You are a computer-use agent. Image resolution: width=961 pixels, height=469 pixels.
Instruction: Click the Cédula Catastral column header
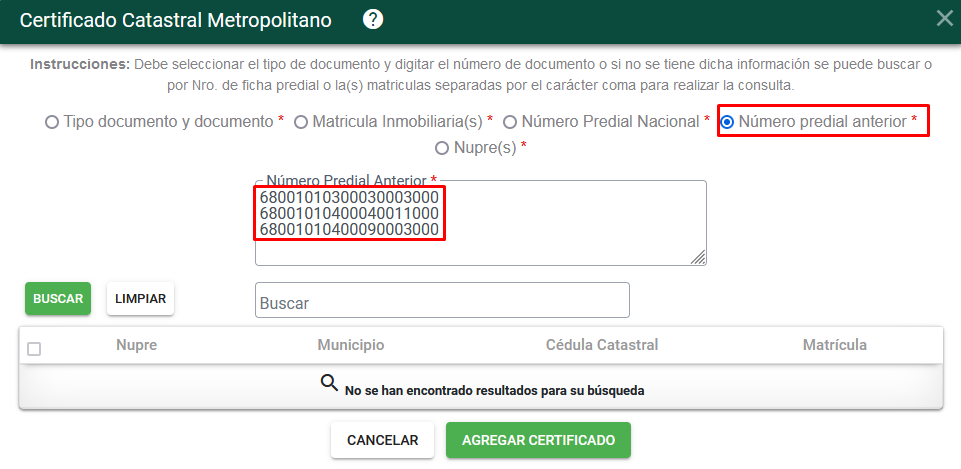(x=602, y=345)
